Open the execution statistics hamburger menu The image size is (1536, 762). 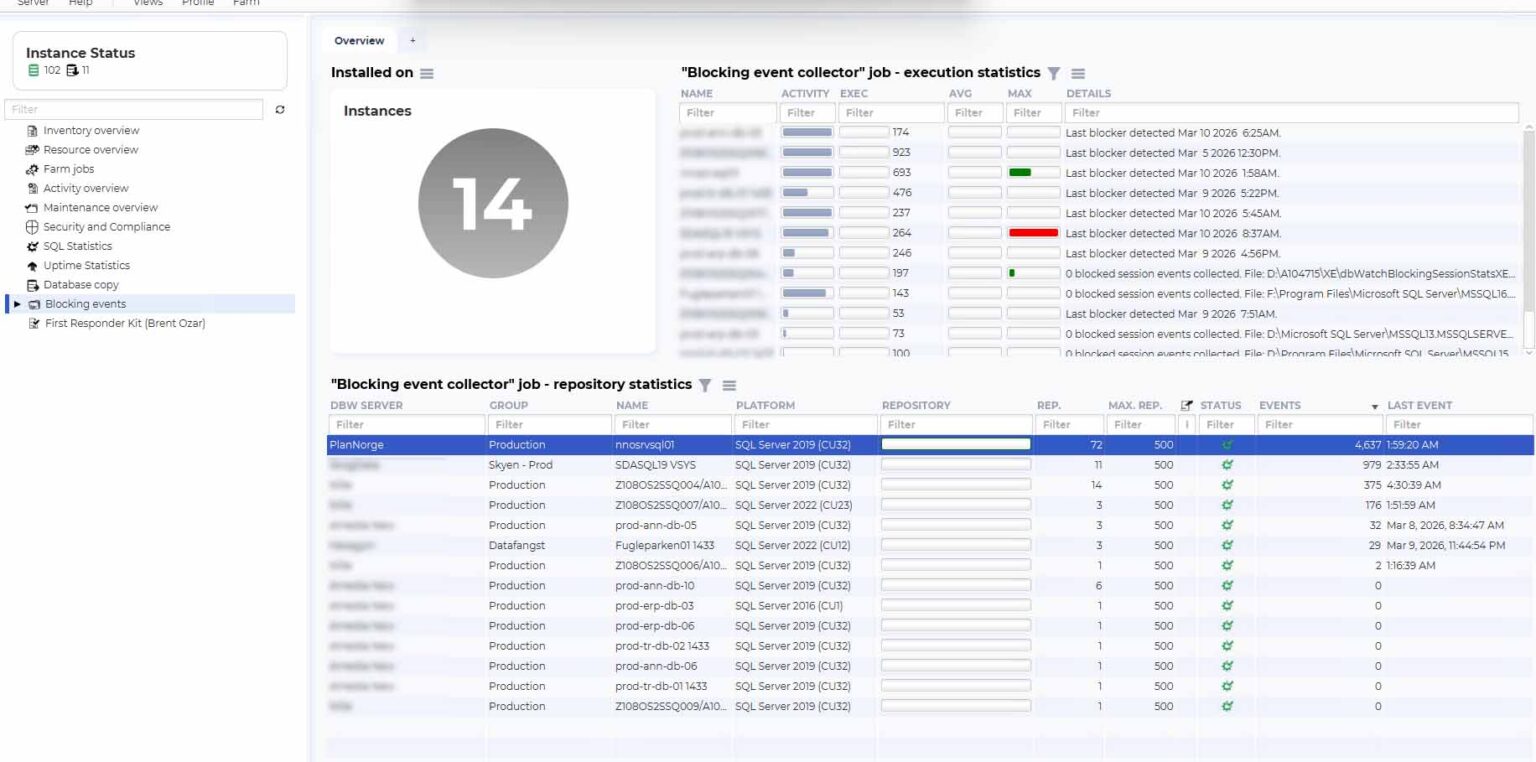[x=1078, y=73]
